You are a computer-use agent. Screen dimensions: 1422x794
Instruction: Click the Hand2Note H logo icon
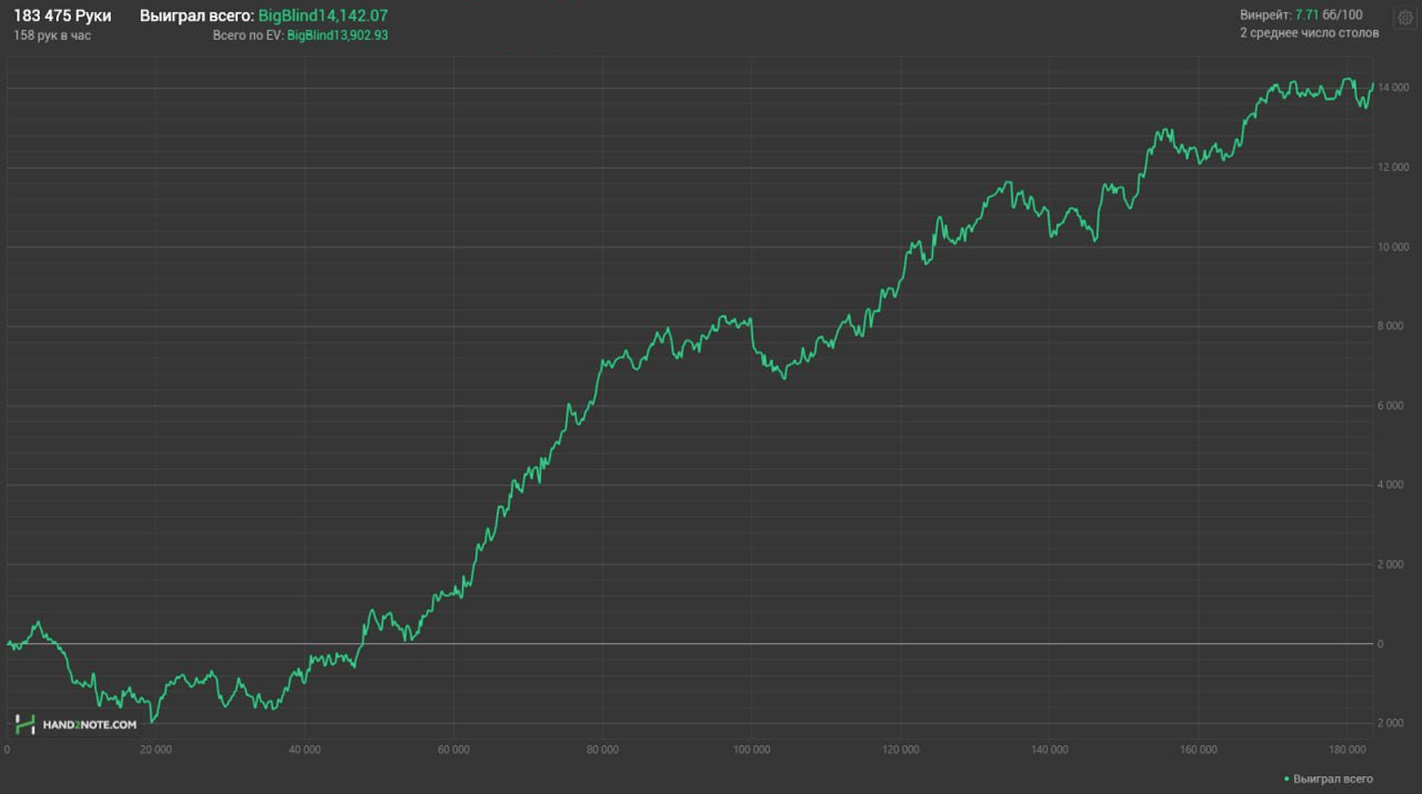pyautogui.click(x=25, y=724)
